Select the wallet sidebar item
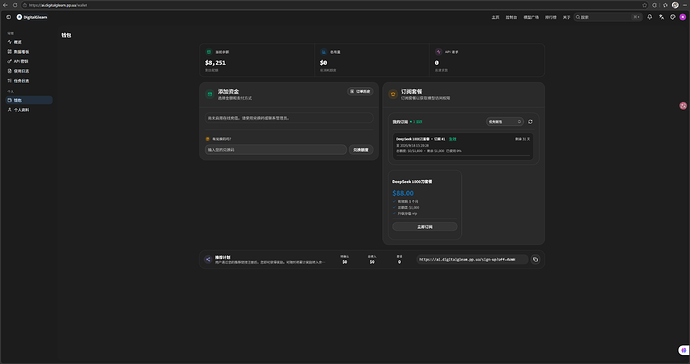Viewport: 690px width, 364px height. [29, 100]
